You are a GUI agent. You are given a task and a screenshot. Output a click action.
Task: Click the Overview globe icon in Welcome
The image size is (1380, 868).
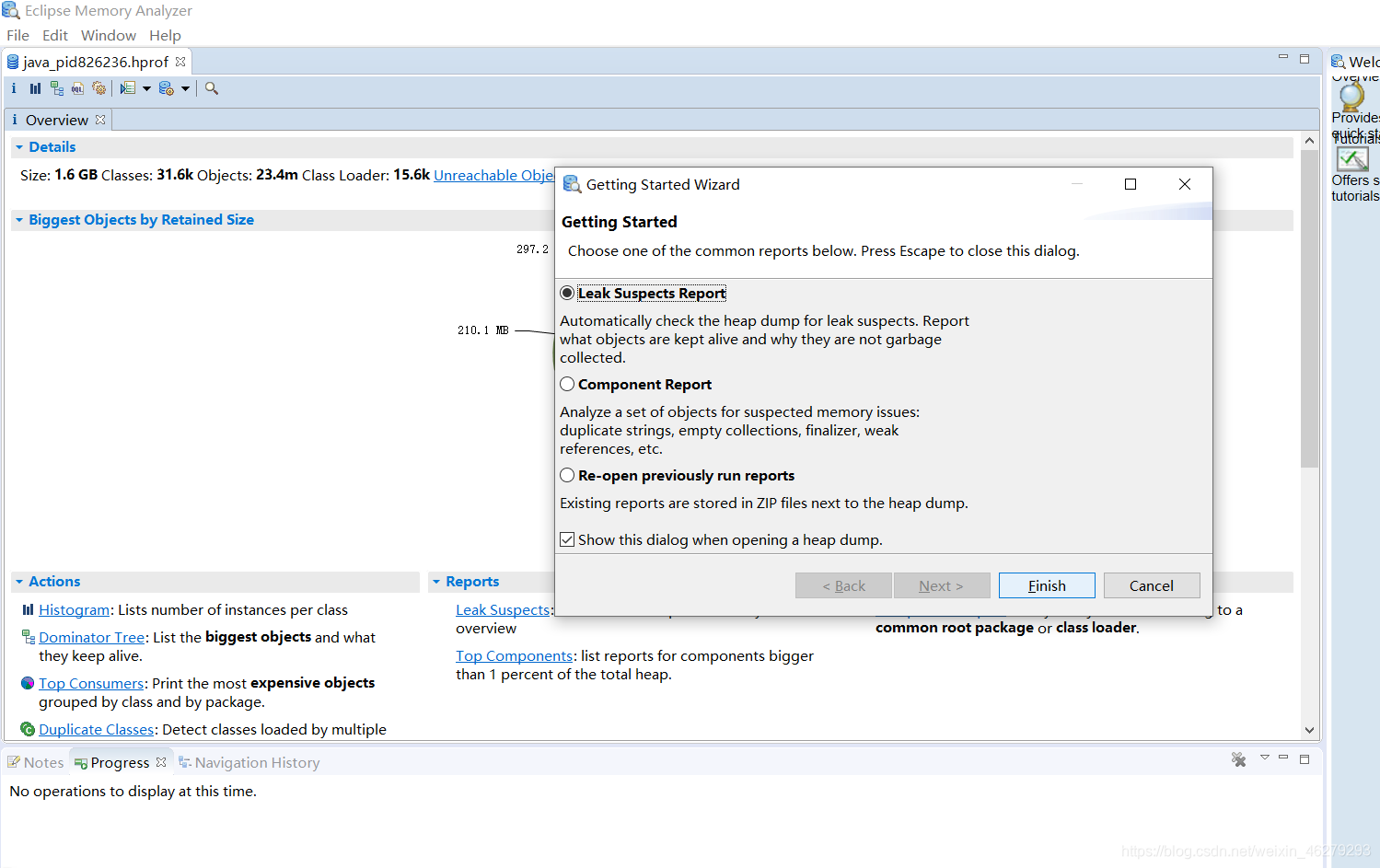[1351, 96]
